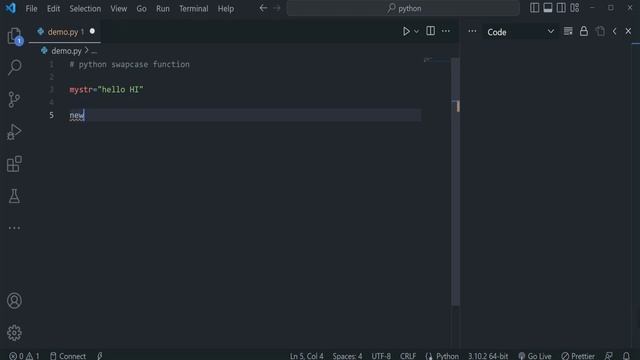The image size is (640, 360).
Task: Open the Code output channel dropdown
Action: tap(520, 32)
